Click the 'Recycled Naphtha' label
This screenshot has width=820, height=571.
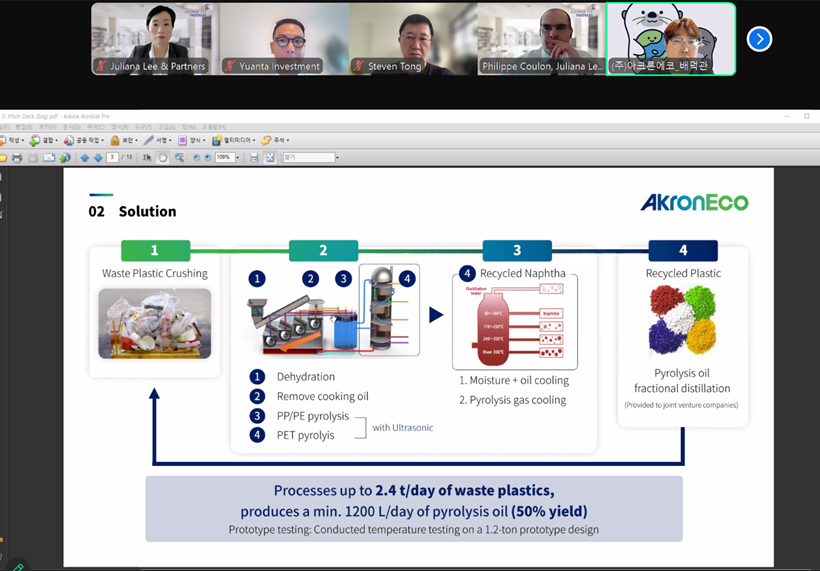(522, 273)
